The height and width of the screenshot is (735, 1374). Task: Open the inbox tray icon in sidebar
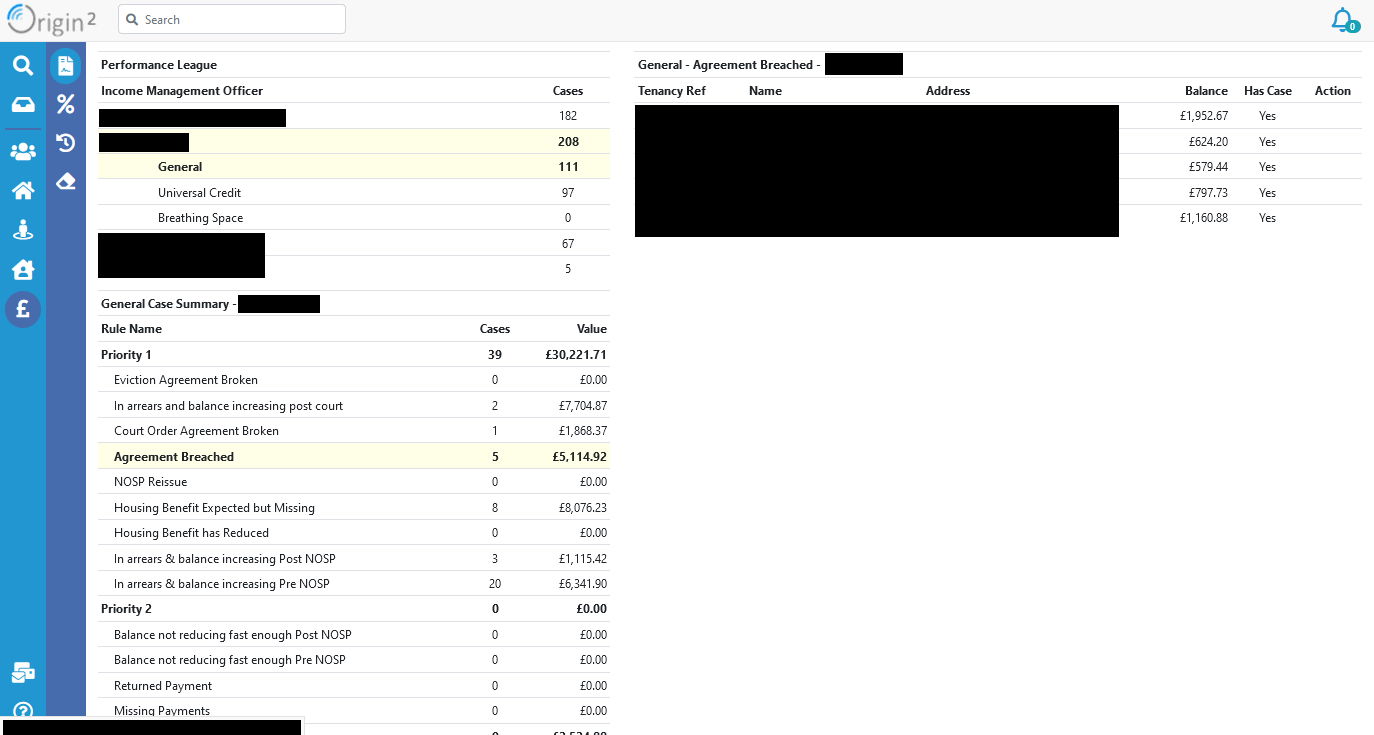pyautogui.click(x=22, y=105)
